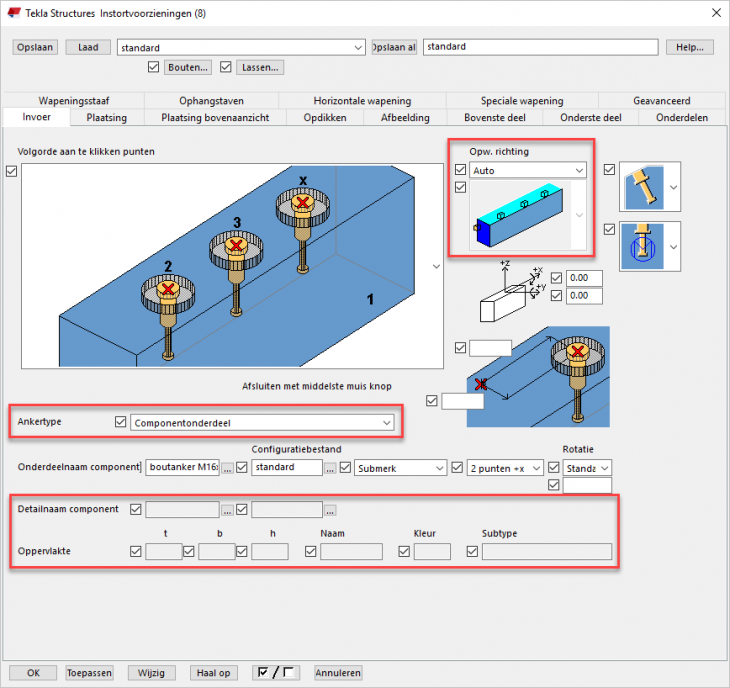Expand the Ankertype Componentonderdeel dropdown
The image size is (730, 688).
[262, 423]
